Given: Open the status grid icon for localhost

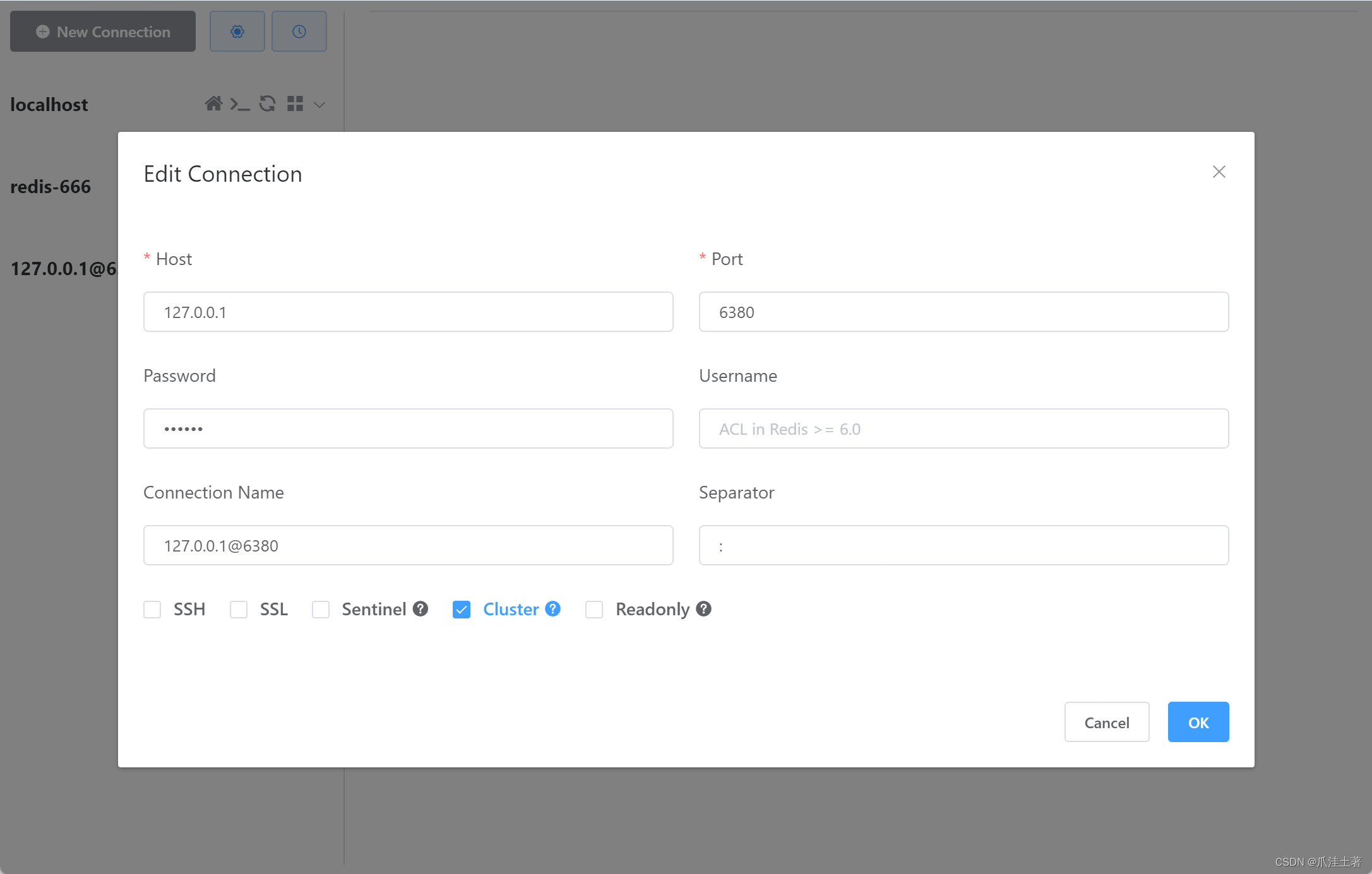Looking at the screenshot, I should pos(294,103).
